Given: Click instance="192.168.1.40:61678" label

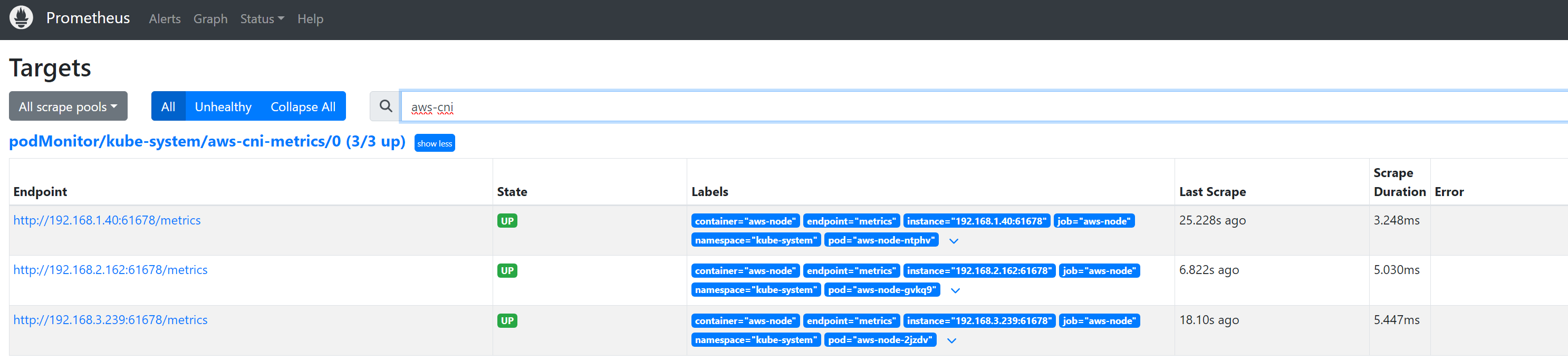Looking at the screenshot, I should [976, 221].
